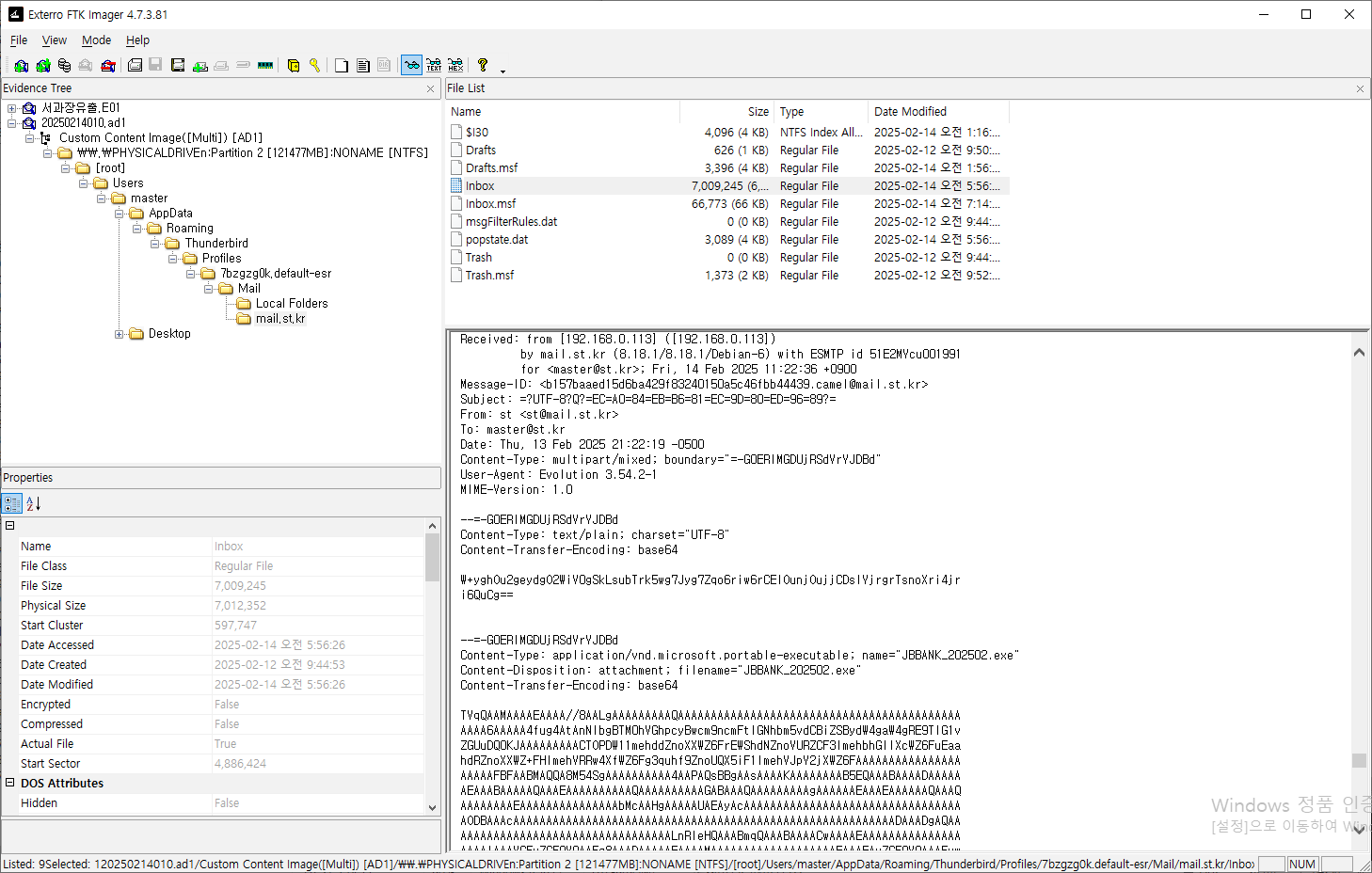Click the Add All Attached Devices icon
The width and height of the screenshot is (1372, 873).
click(x=42, y=65)
